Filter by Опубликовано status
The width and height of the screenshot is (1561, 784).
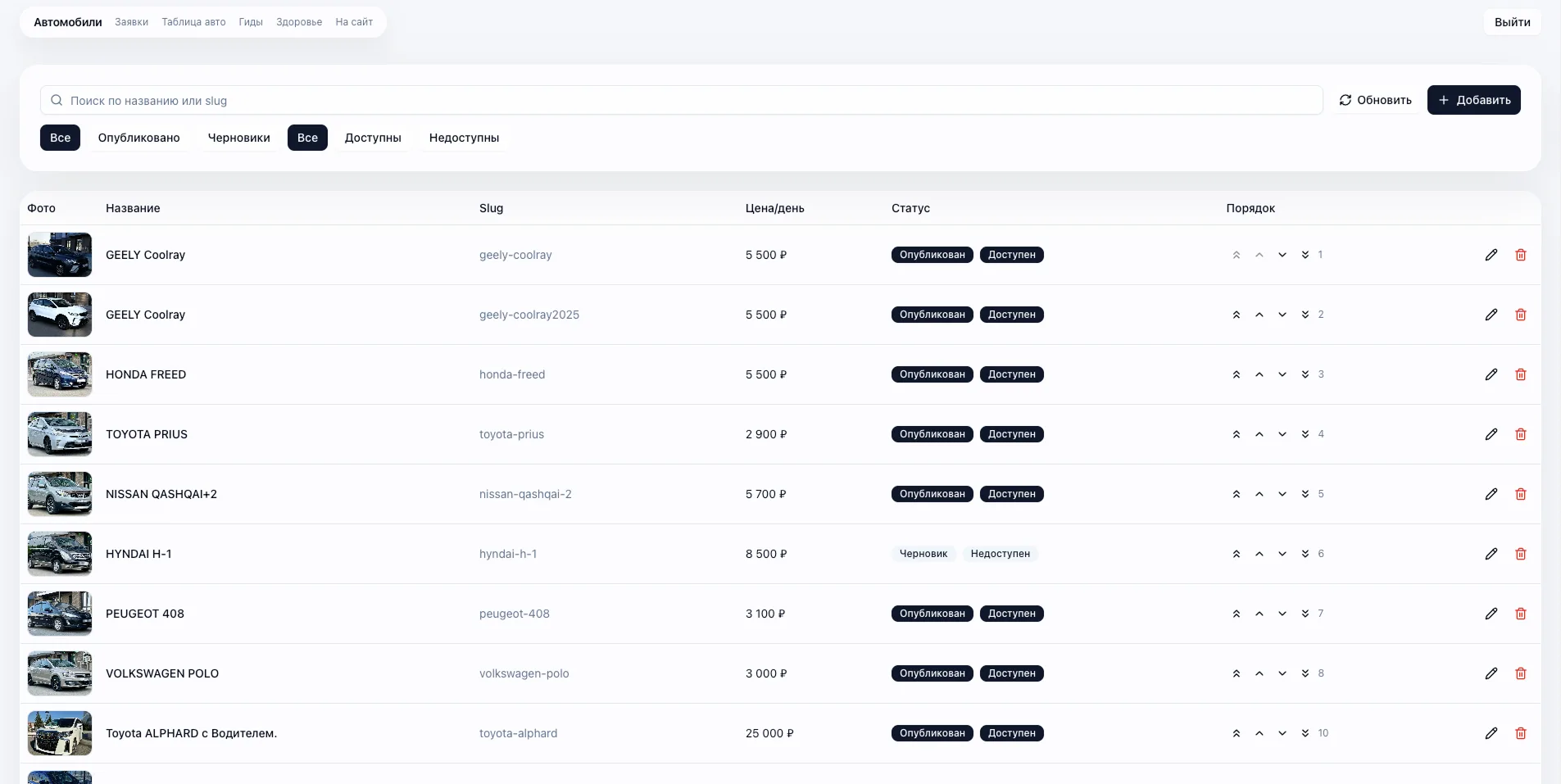point(139,138)
